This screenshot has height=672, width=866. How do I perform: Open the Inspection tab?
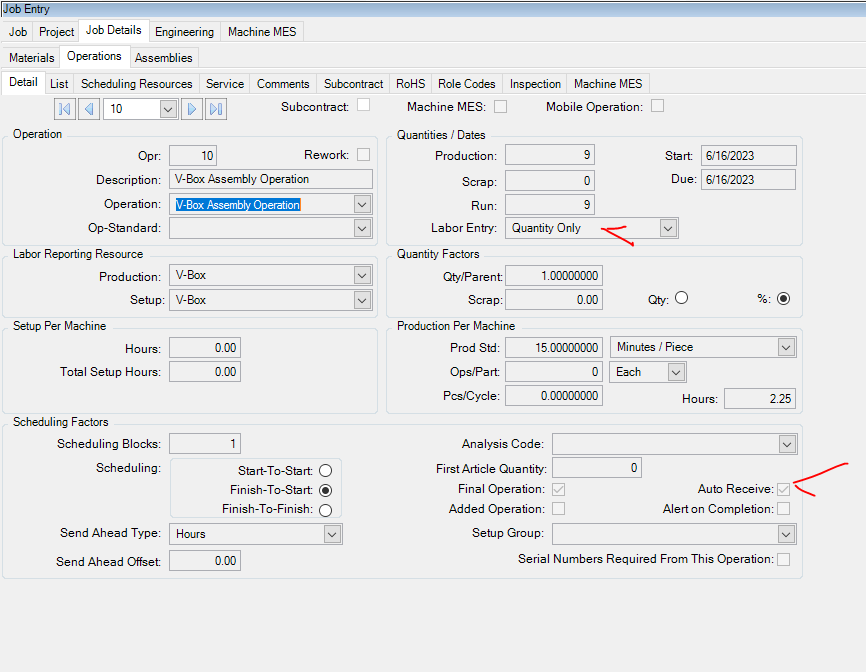(535, 84)
